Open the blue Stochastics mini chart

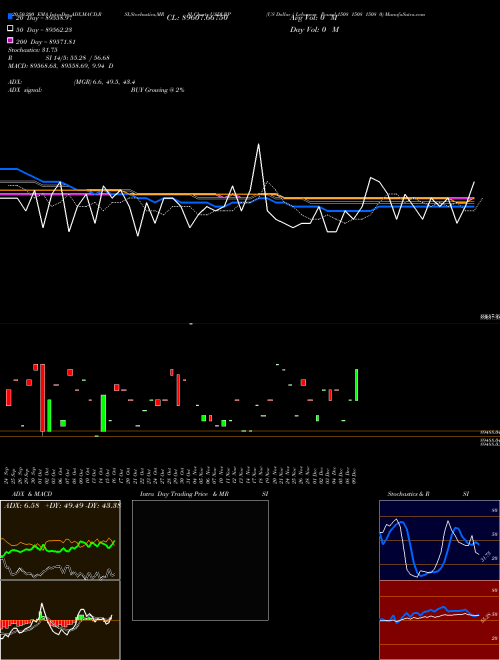[x=439, y=540]
